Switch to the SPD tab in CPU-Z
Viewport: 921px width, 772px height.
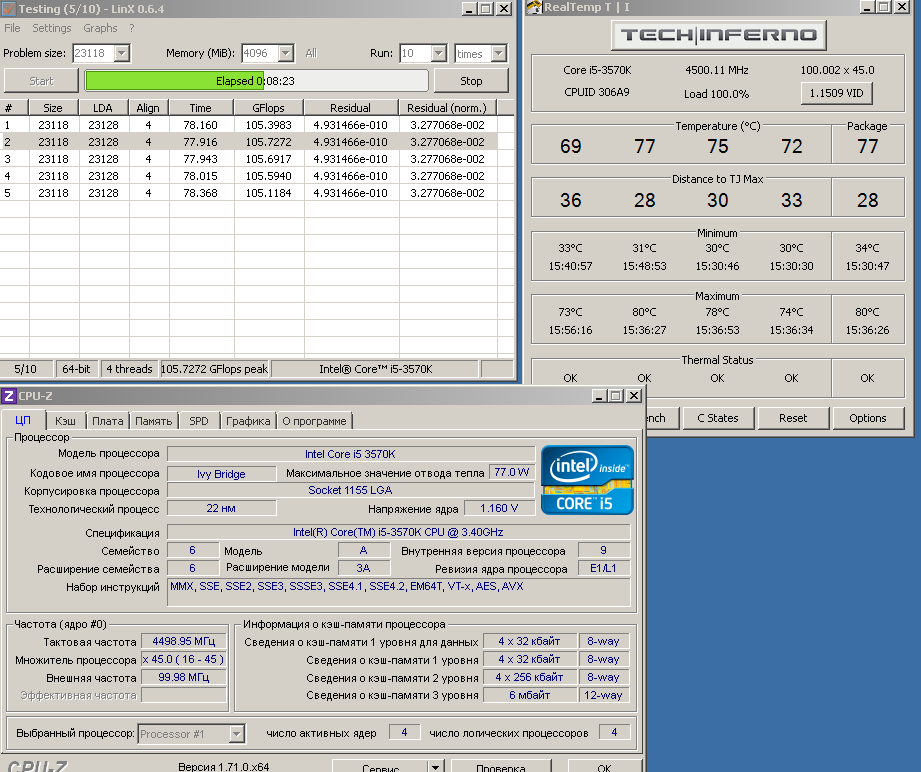click(x=199, y=421)
